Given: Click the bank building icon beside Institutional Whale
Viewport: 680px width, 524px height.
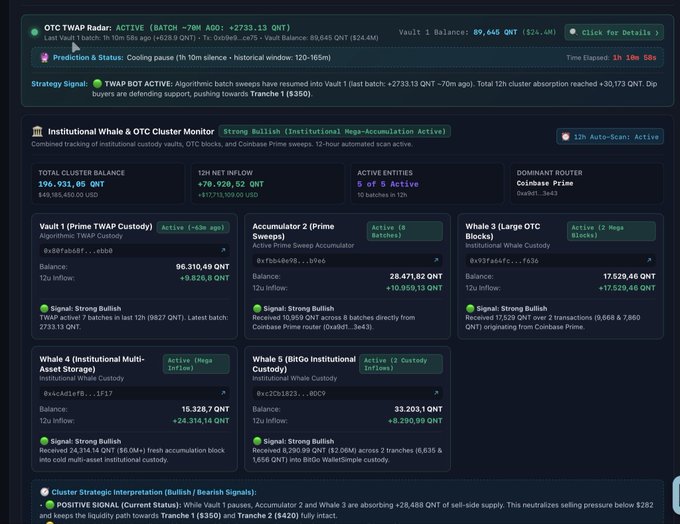Looking at the screenshot, I should coord(37,131).
